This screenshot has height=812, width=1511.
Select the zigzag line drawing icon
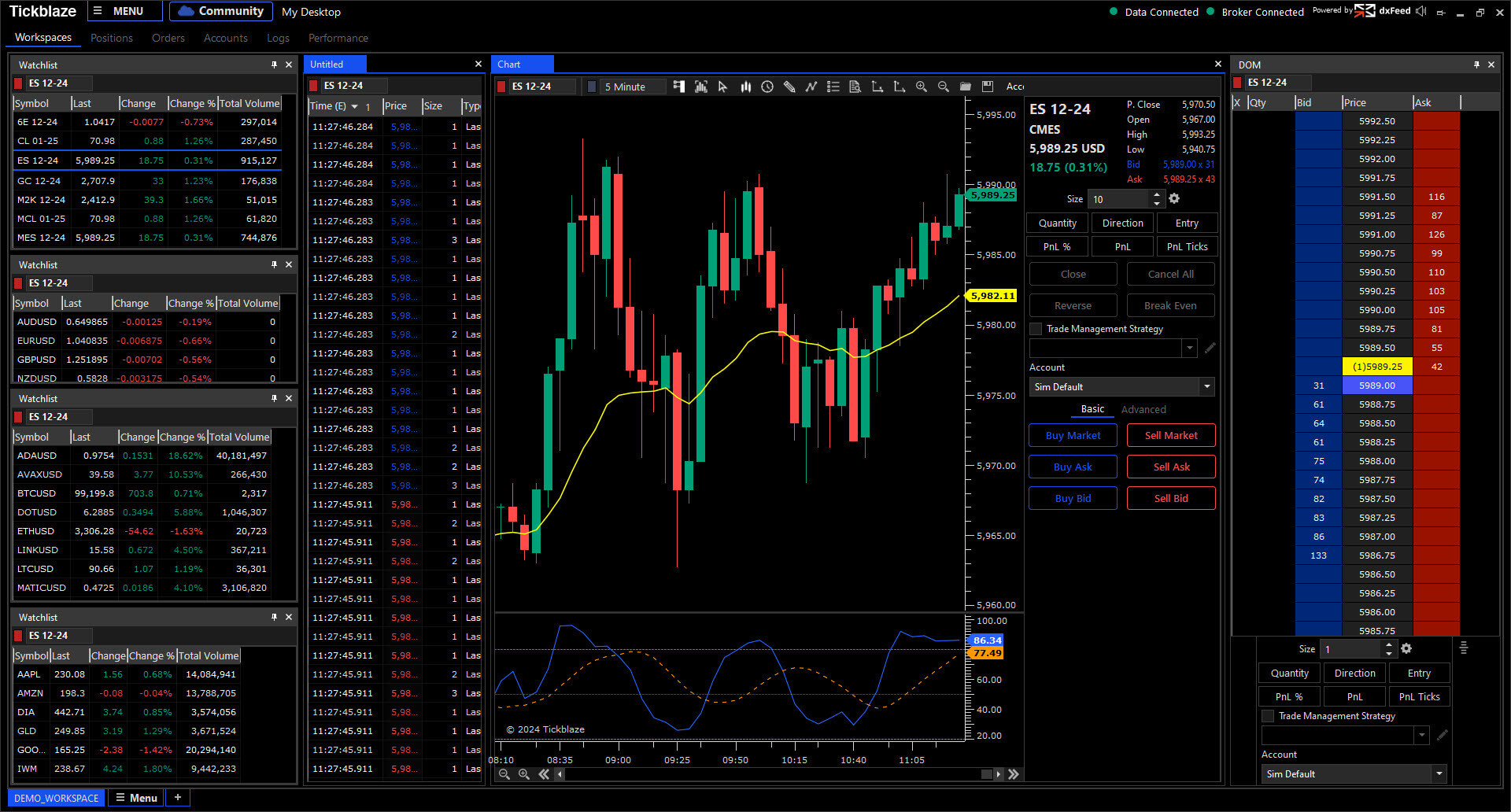click(x=811, y=87)
